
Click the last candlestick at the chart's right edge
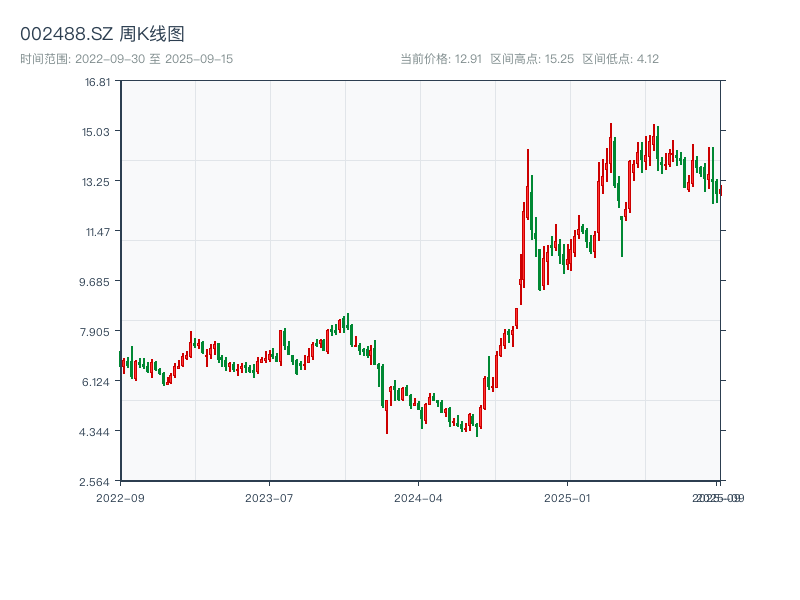coord(720,191)
